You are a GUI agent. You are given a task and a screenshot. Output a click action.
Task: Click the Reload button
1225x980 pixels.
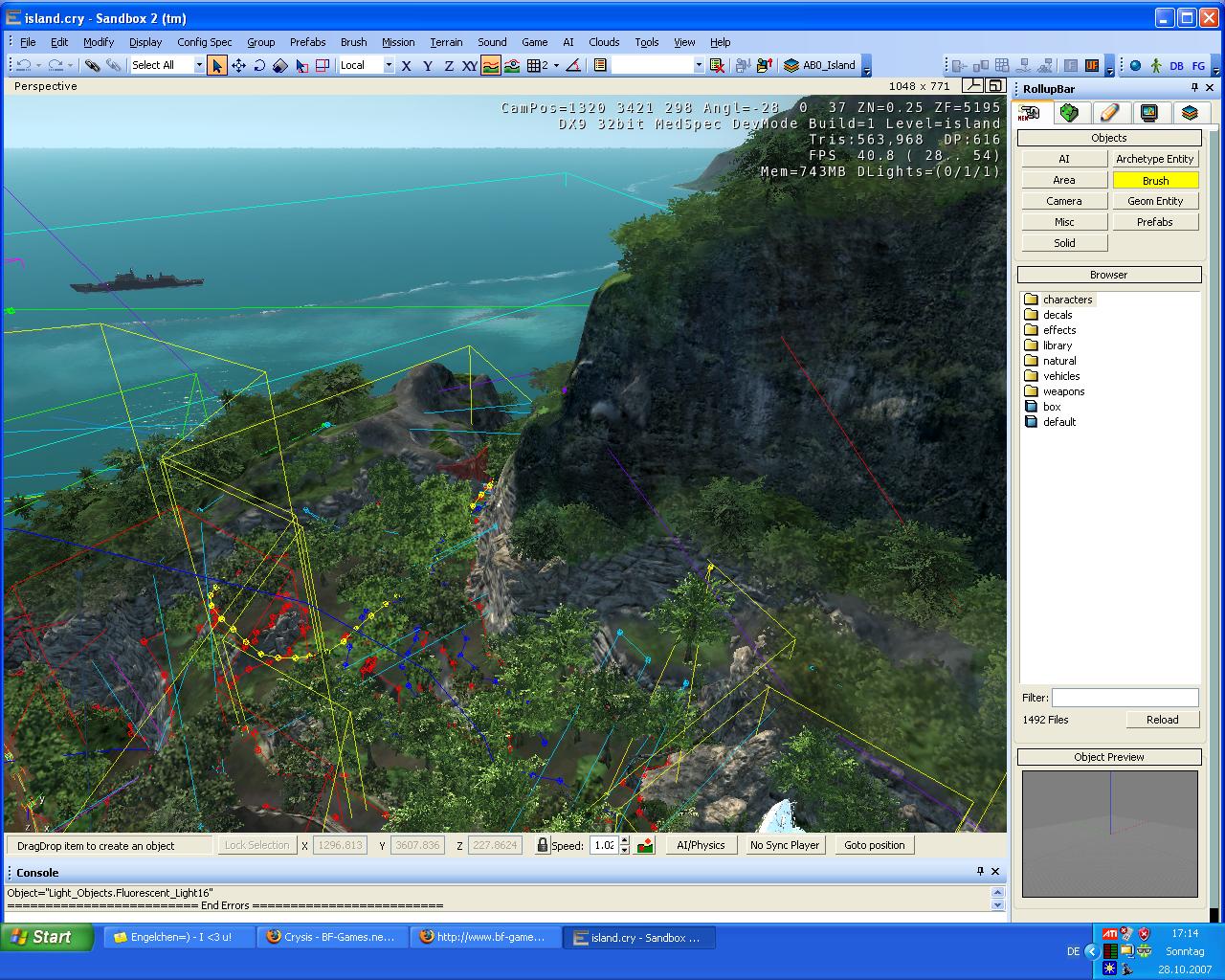(1162, 720)
